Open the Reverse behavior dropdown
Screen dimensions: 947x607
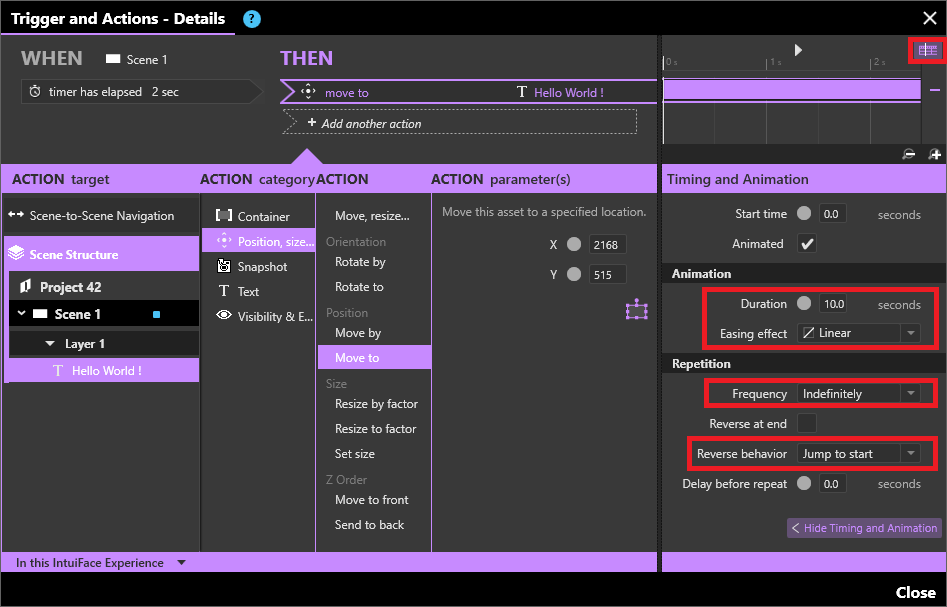click(859, 454)
